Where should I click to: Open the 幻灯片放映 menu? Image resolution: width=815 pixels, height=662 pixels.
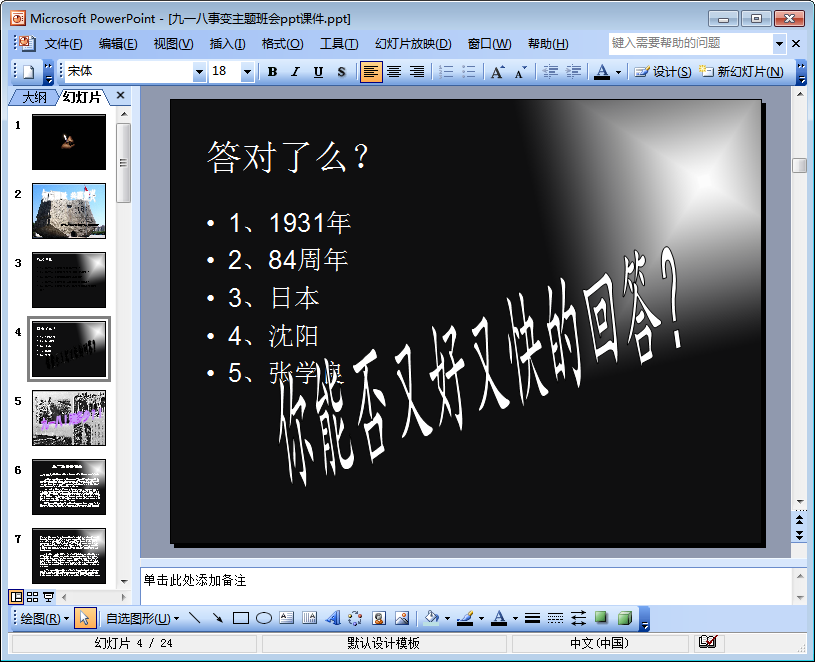tap(413, 44)
